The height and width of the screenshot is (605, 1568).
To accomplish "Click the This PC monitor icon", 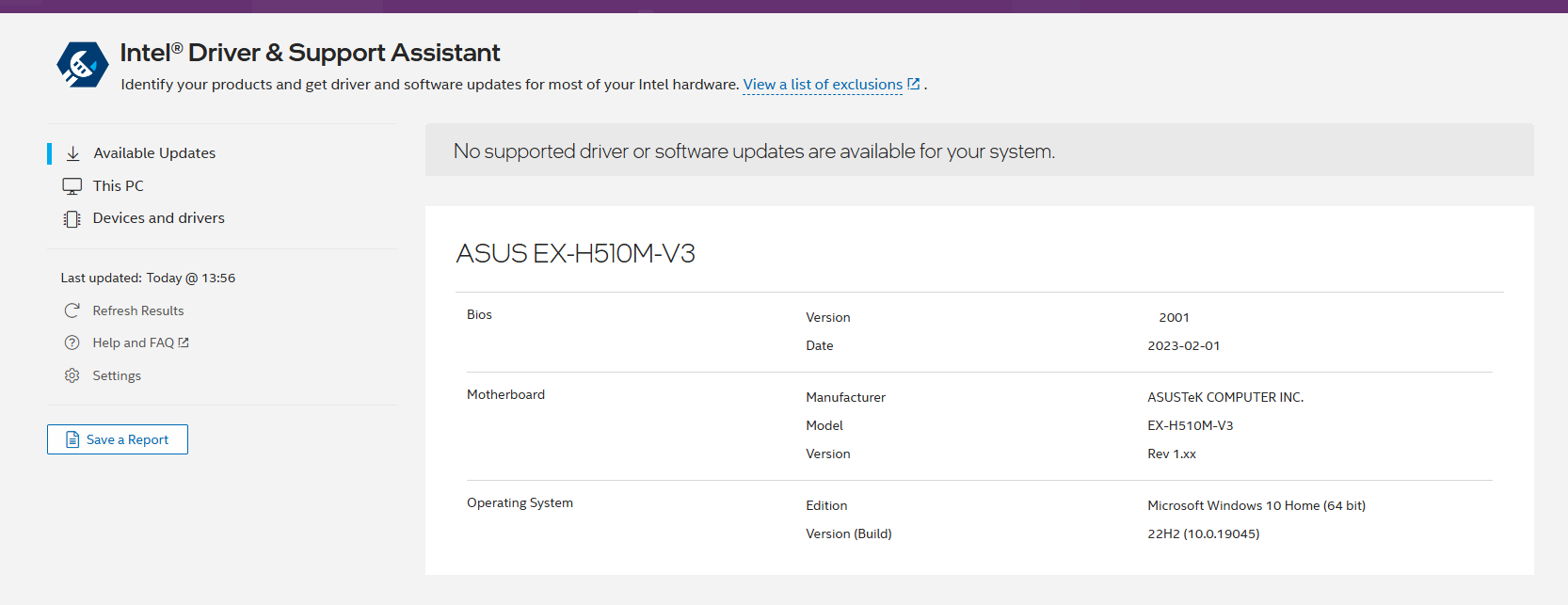I will click(x=72, y=186).
